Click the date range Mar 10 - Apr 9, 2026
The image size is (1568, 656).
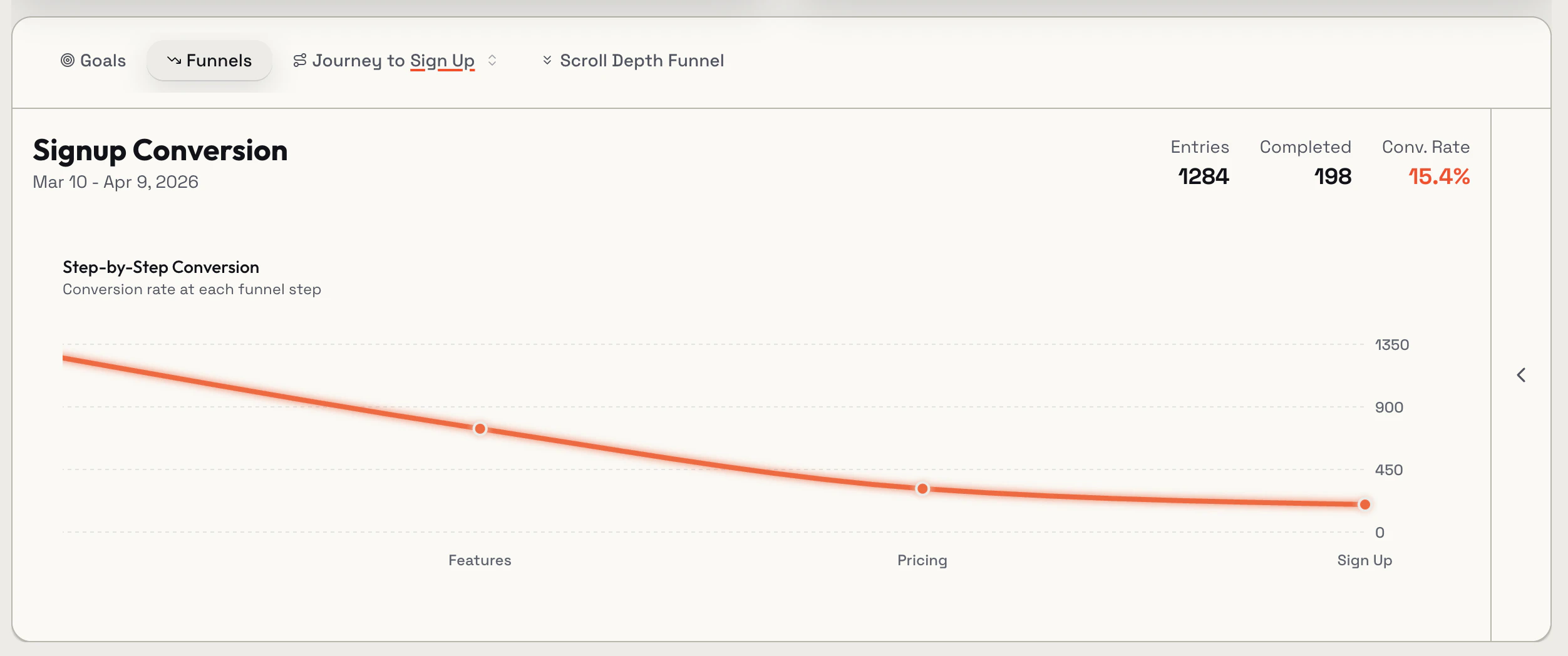(x=115, y=182)
